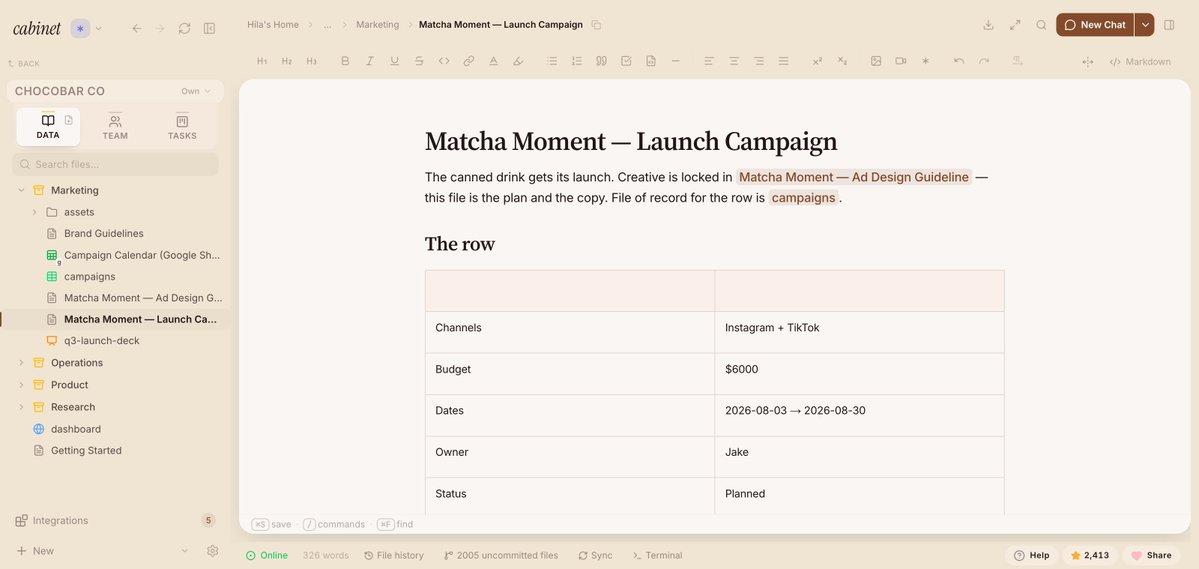
Task: Open the New Chat dropdown arrow
Action: [1145, 24]
